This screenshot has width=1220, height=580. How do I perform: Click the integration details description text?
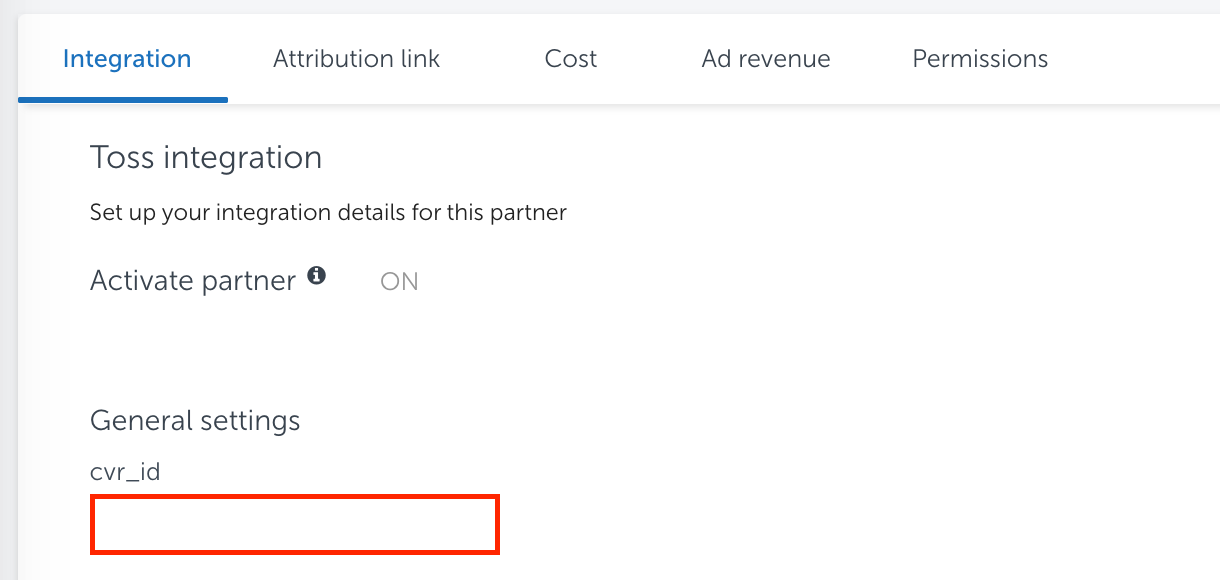pos(328,212)
